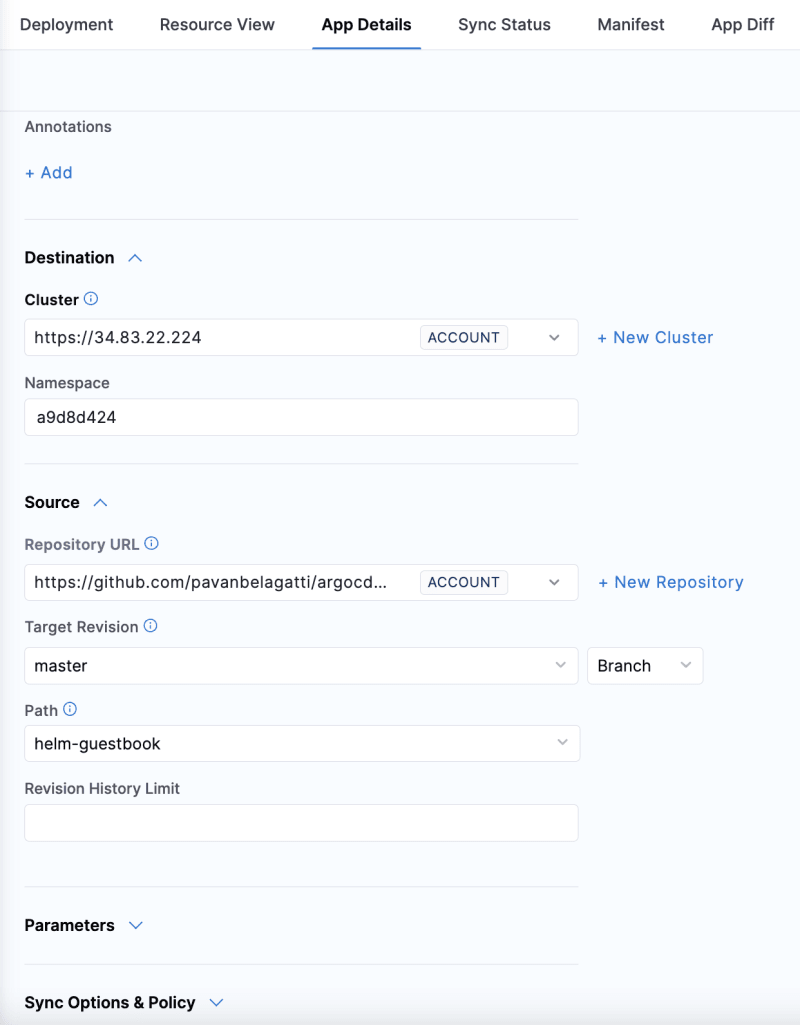
Task: Expand Sync Options & Policy section
Action: pos(216,1003)
